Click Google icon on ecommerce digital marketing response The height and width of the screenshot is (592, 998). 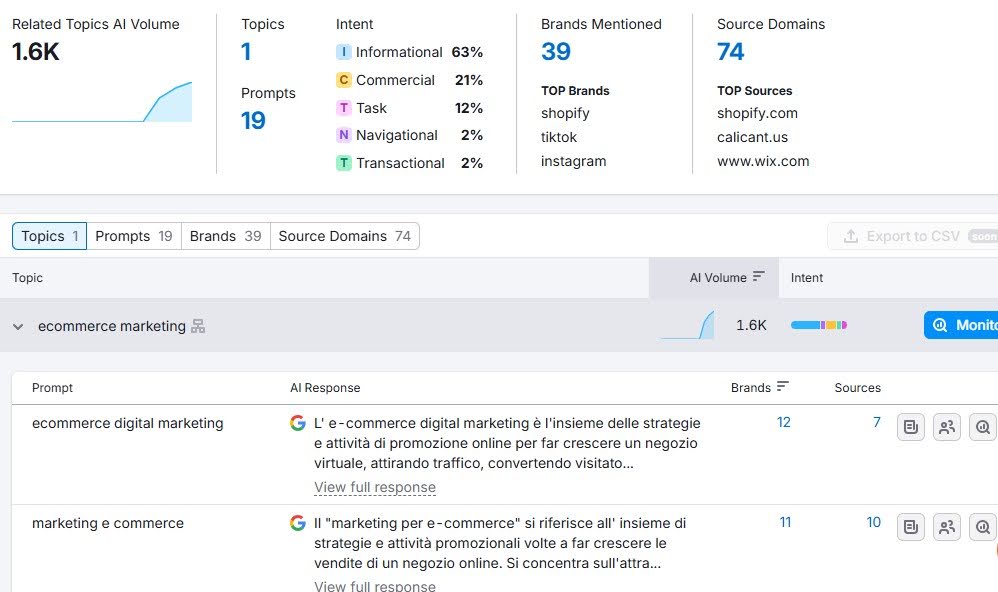click(x=297, y=423)
